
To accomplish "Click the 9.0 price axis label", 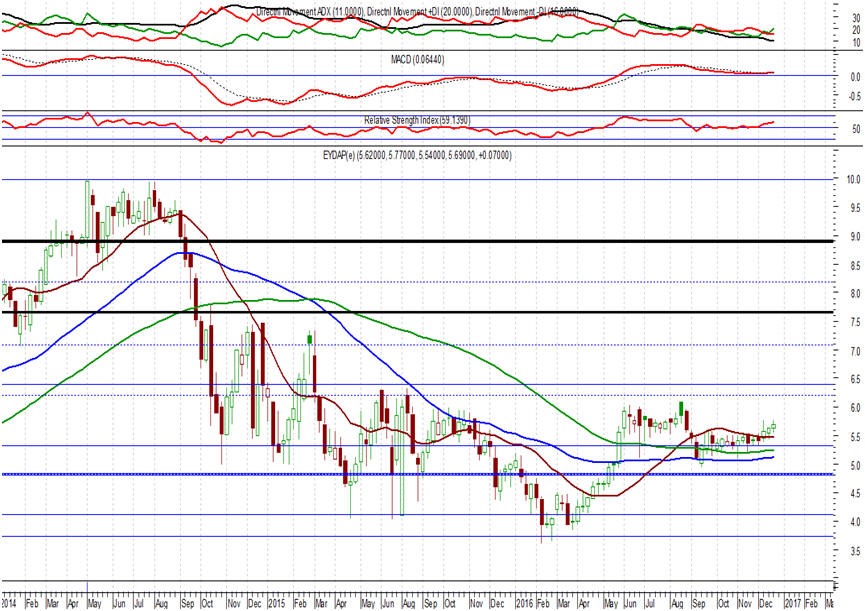I will (855, 237).
